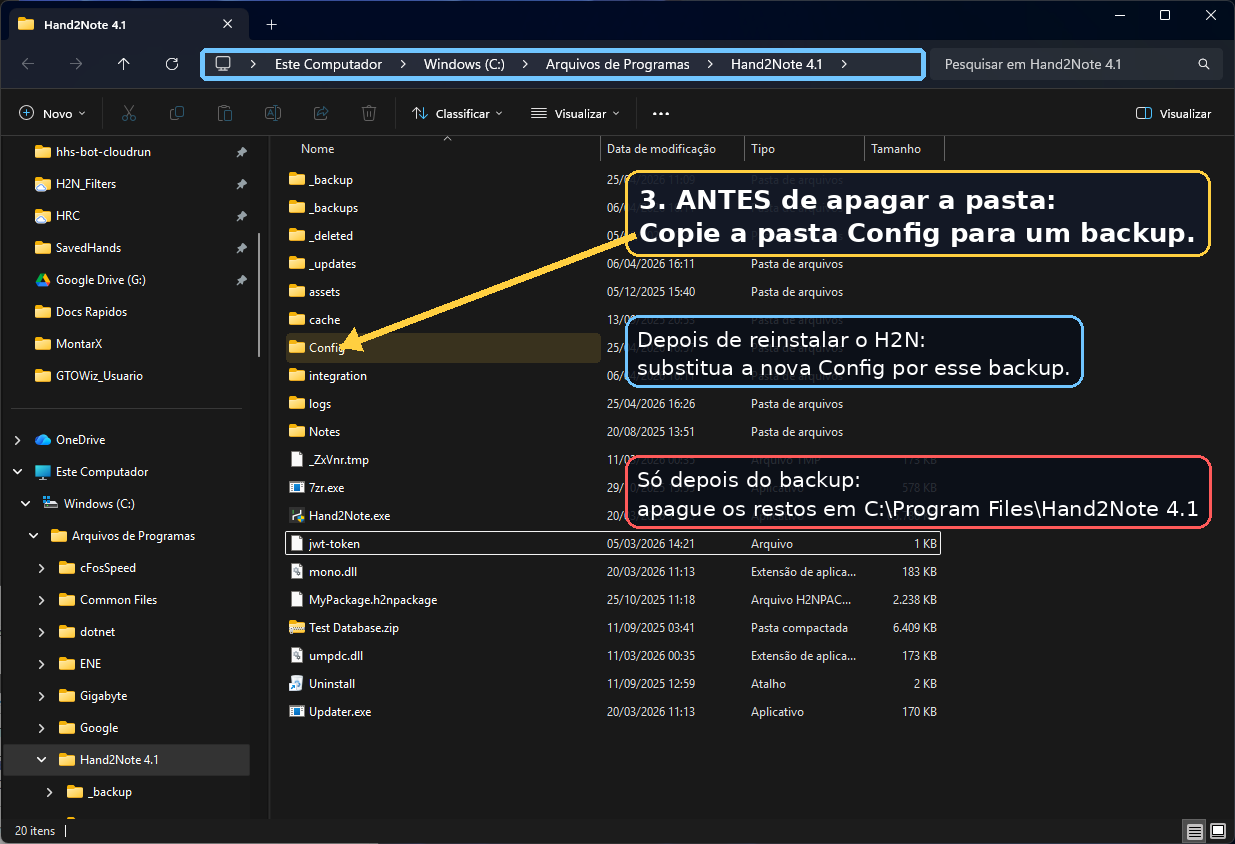Click the Copy toolbar icon
The image size is (1235, 844).
pos(177,113)
